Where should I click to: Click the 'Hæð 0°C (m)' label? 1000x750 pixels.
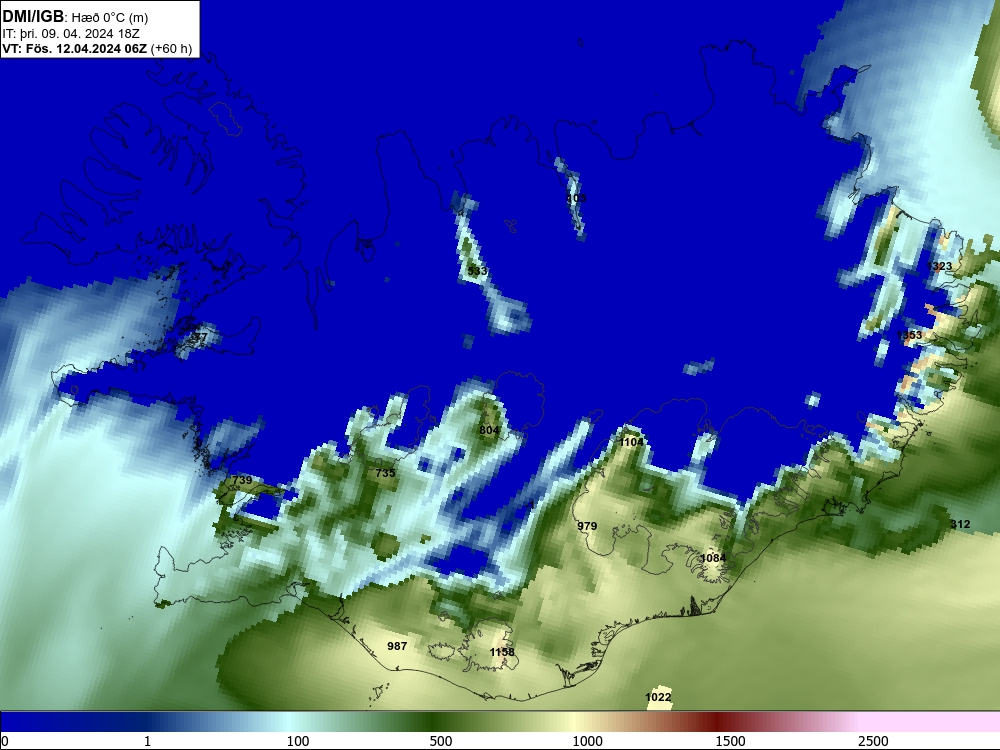point(110,18)
